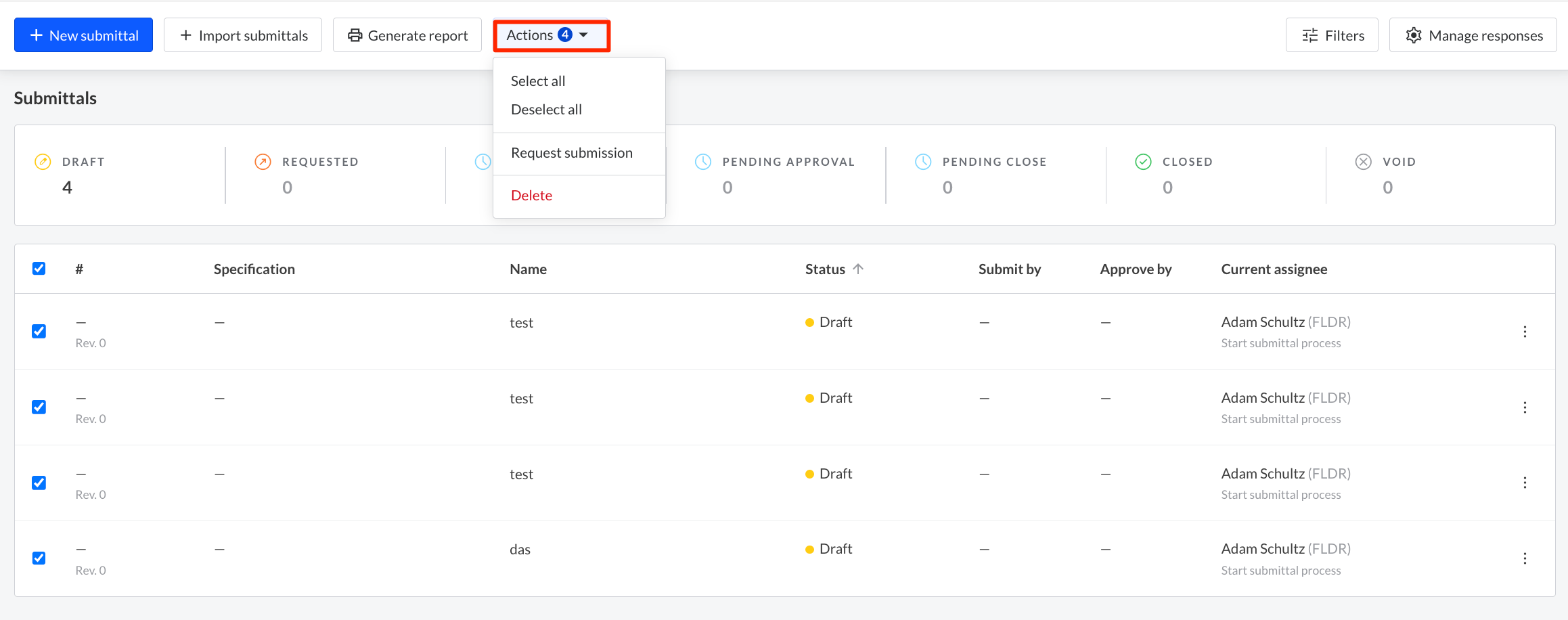The image size is (1568, 620).
Task: Click the gear icon beside Manage responses
Action: [1413, 35]
